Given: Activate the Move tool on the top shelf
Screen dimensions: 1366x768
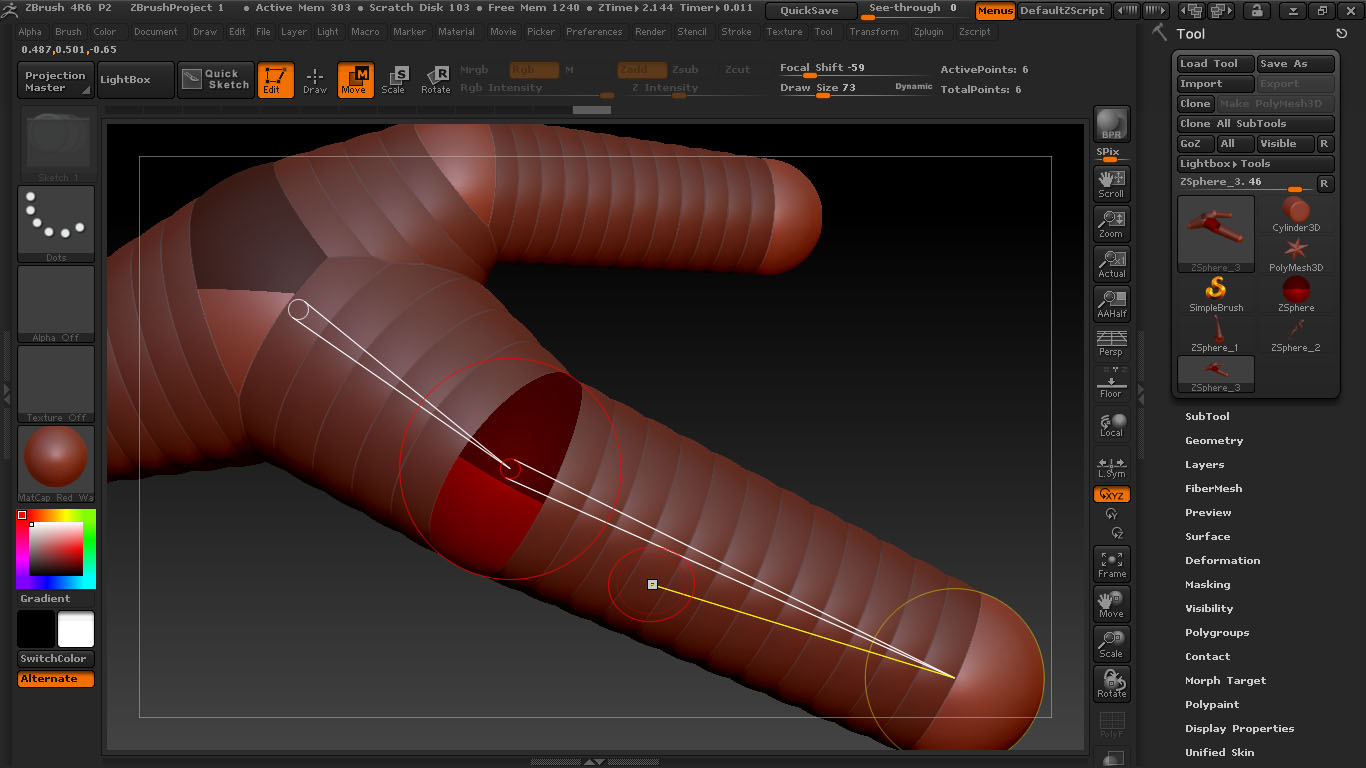Looking at the screenshot, I should click(355, 81).
